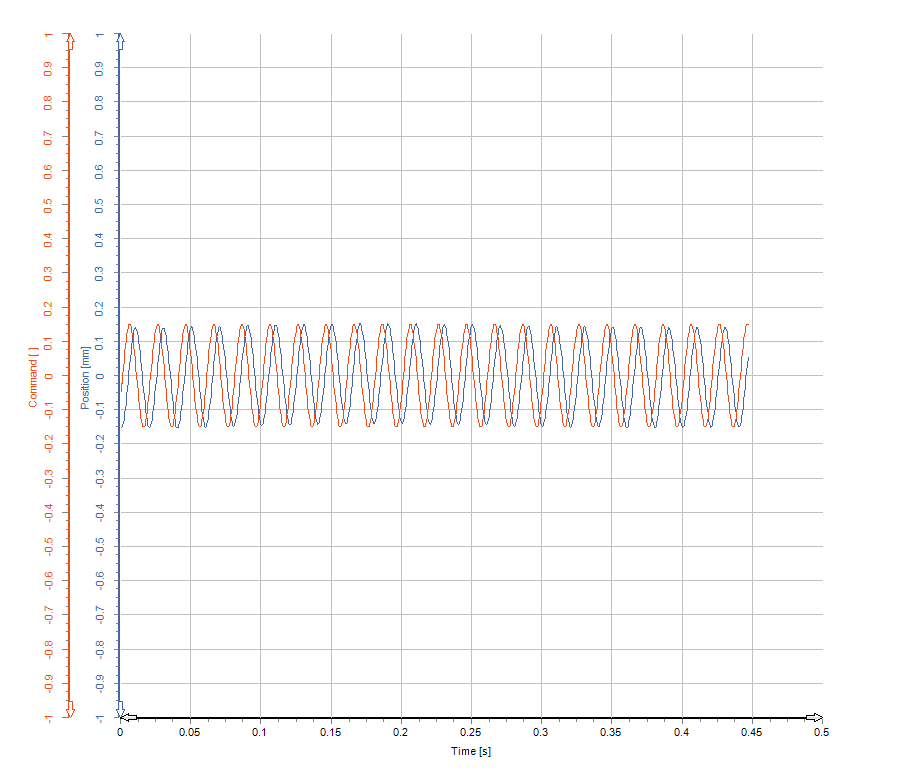Select the Time [s] axis label
Viewport: 912px width, 772px height.
470,751
